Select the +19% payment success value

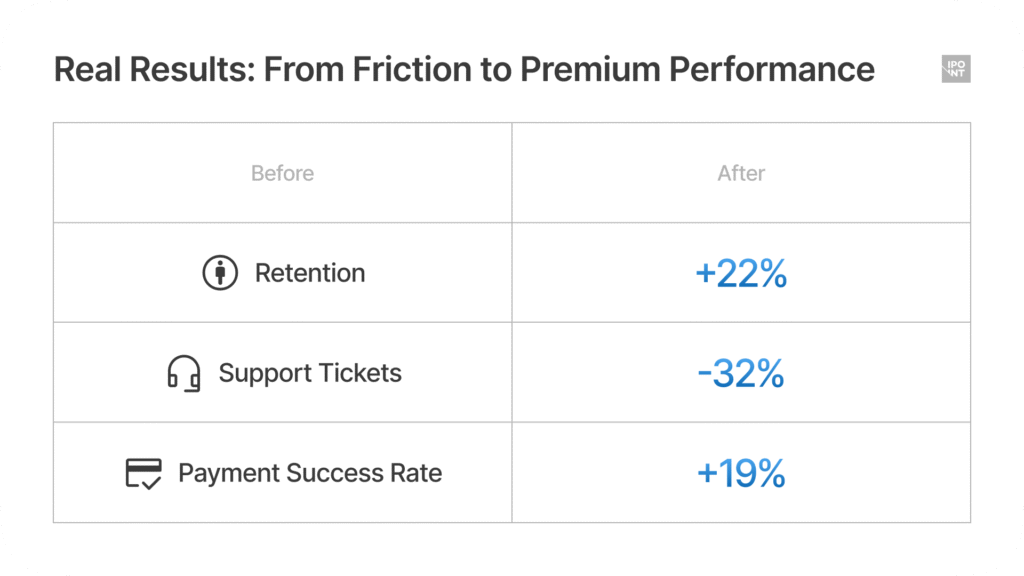click(x=741, y=473)
